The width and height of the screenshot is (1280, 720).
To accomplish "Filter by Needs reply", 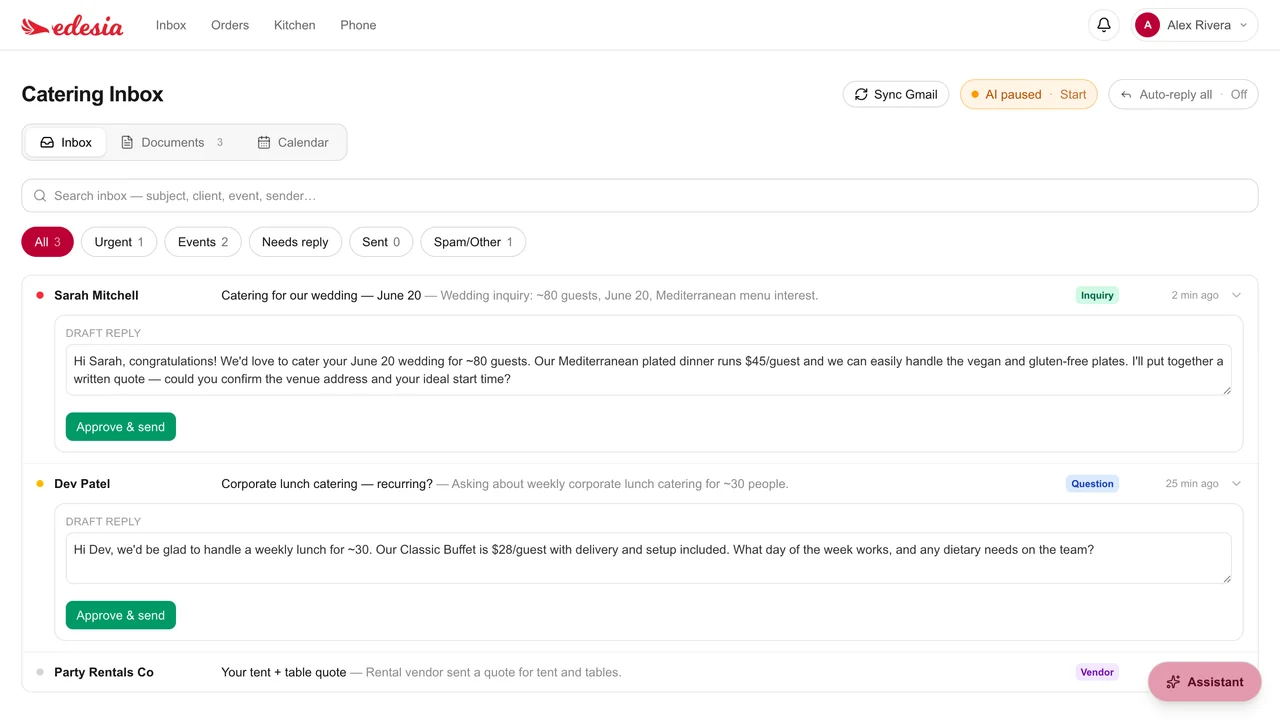I will pos(295,242).
